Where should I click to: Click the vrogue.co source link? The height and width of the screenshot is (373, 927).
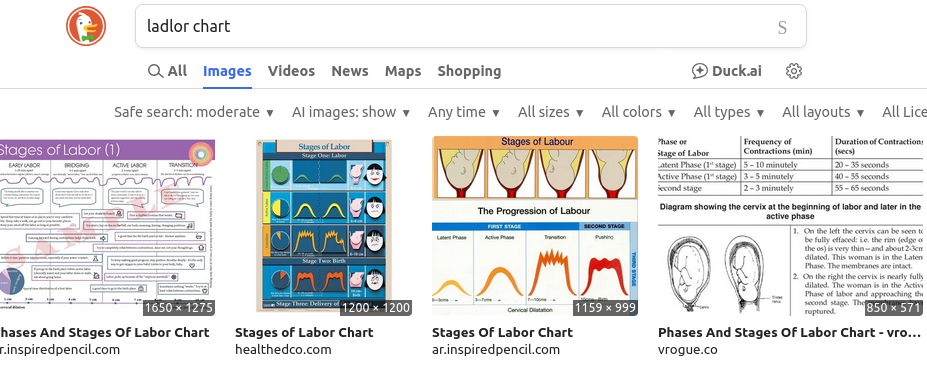[688, 349]
